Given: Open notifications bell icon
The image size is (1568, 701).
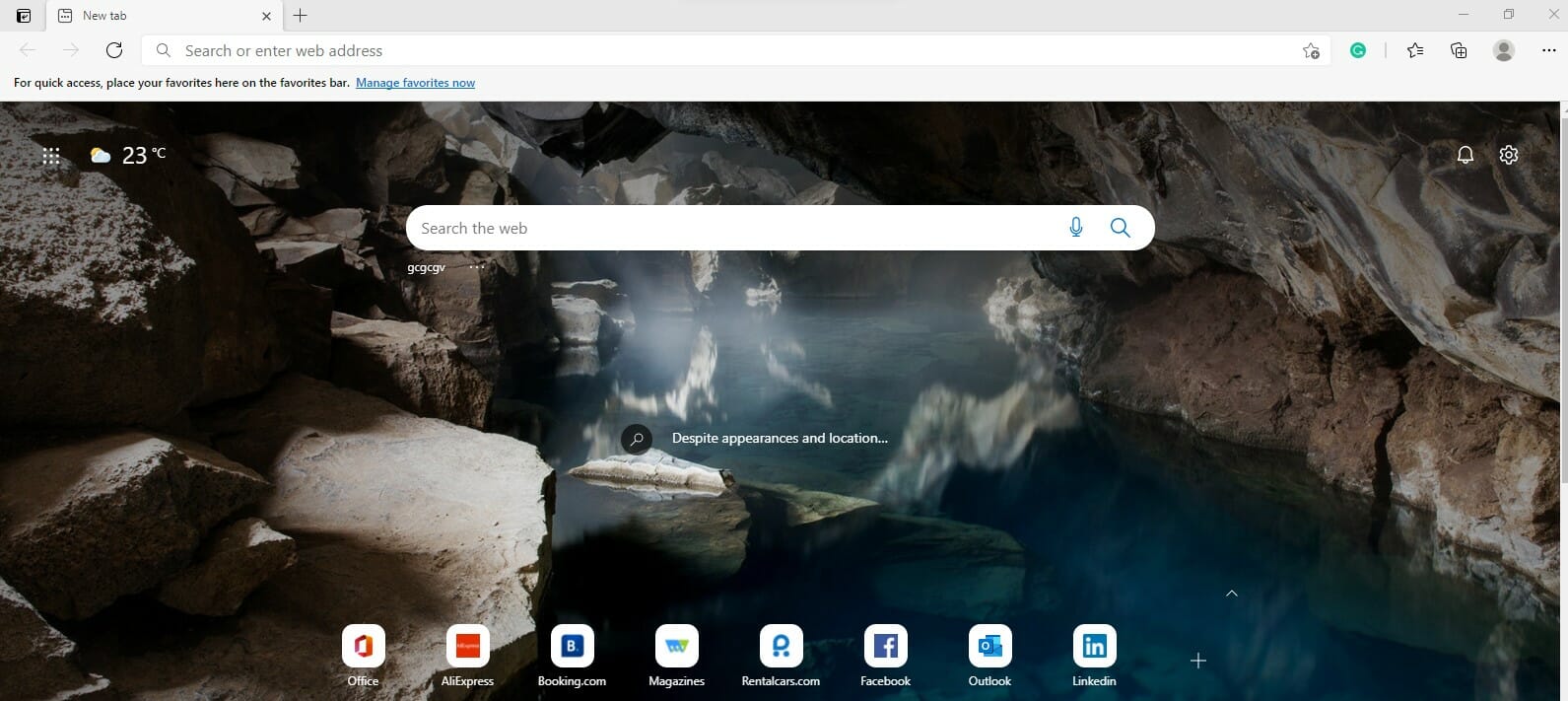Looking at the screenshot, I should click(x=1466, y=155).
